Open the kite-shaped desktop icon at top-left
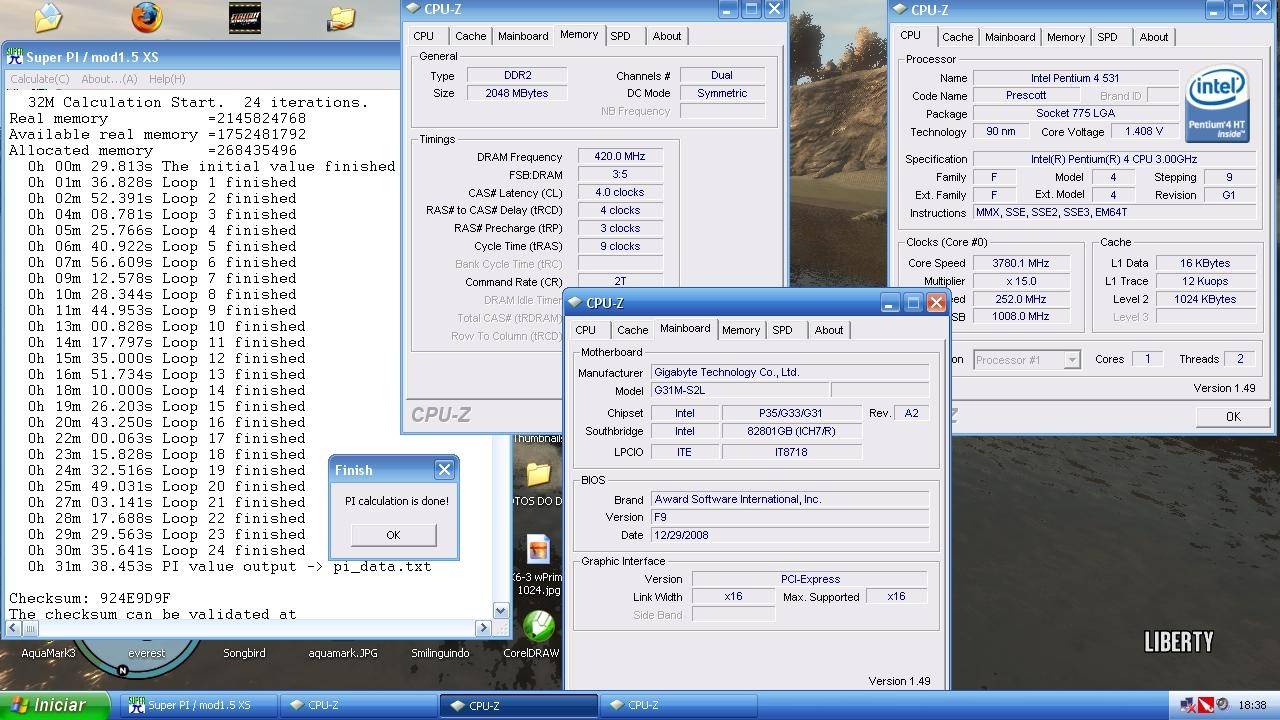This screenshot has height=720, width=1280. pos(48,17)
